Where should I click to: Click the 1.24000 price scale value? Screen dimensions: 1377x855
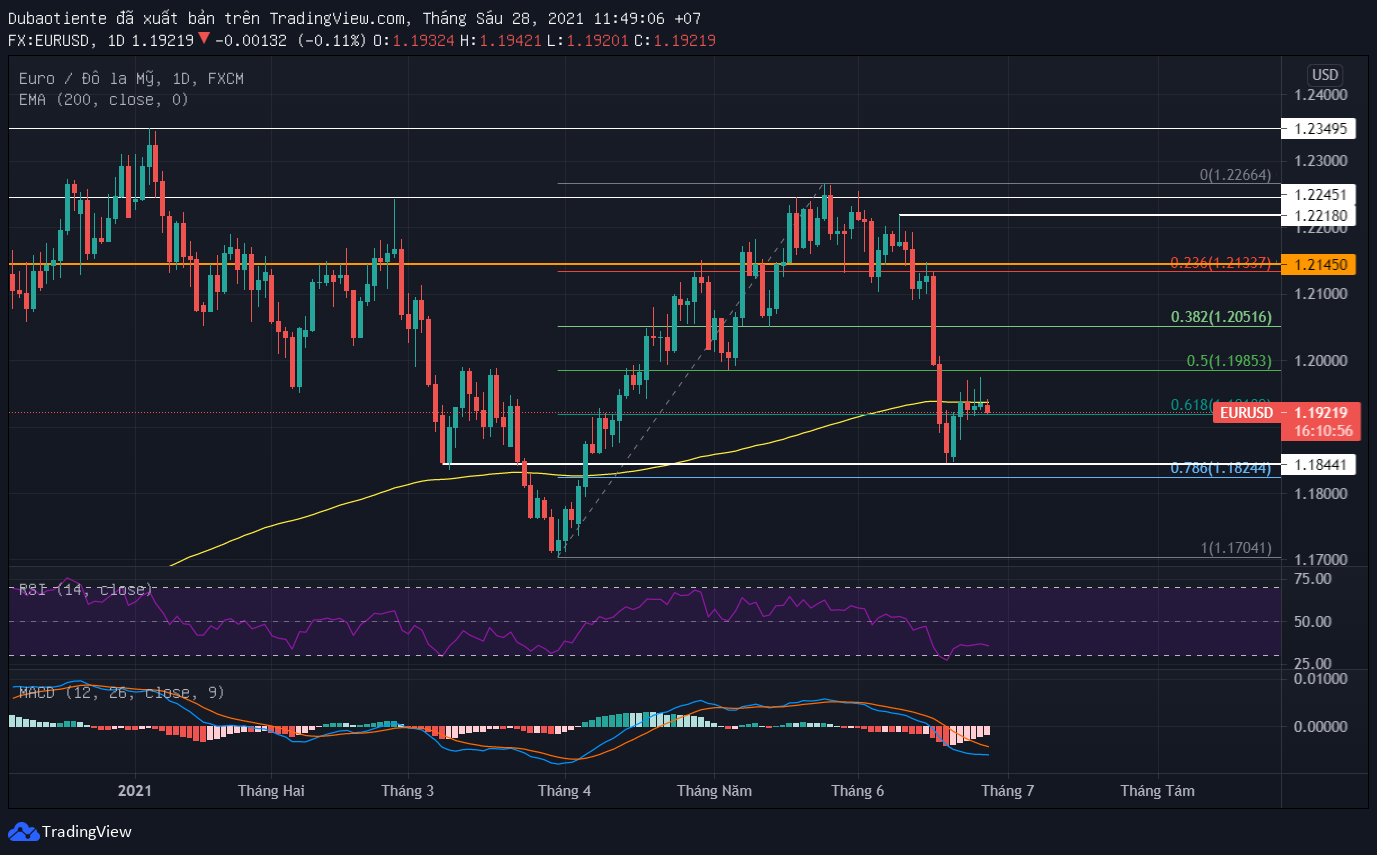pos(1321,95)
